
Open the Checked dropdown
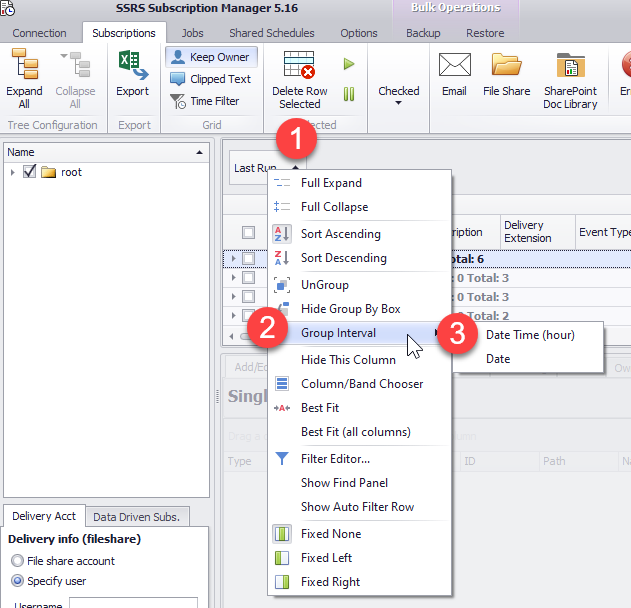point(398,96)
